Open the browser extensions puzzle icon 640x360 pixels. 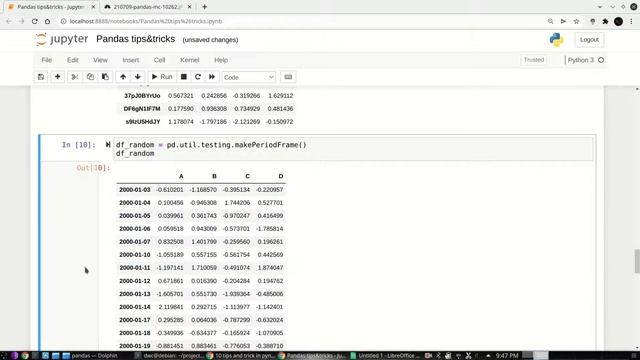point(605,21)
